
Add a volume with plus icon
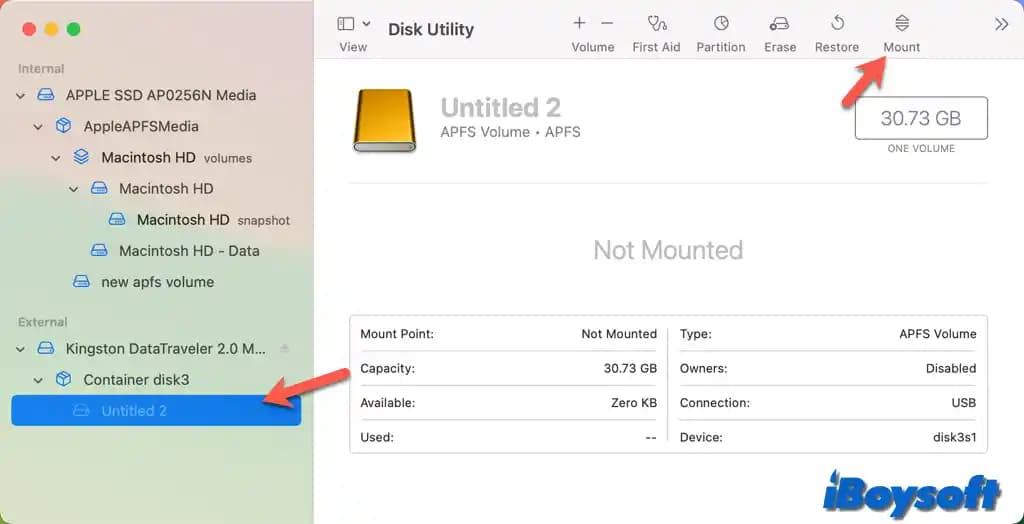[x=579, y=23]
